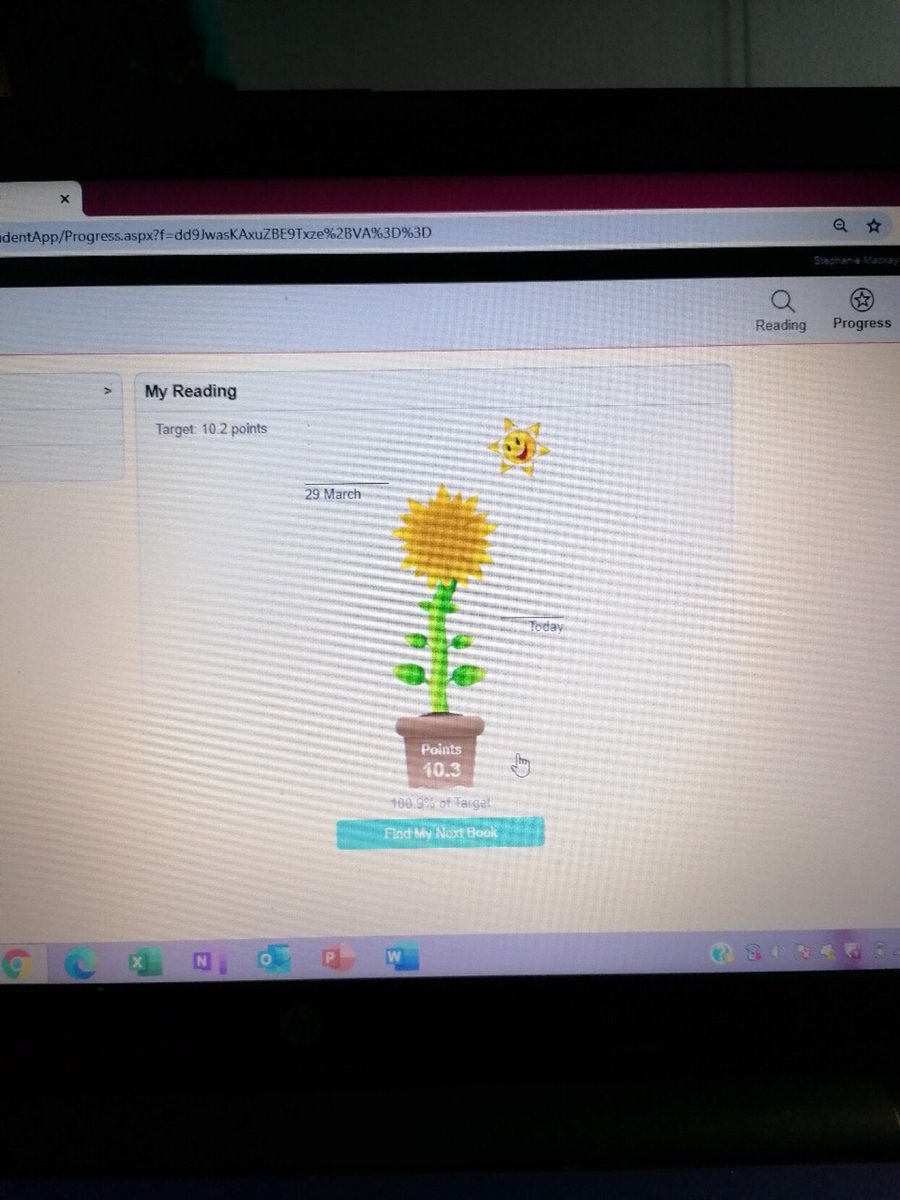Bookmark this page with the star icon

(874, 226)
